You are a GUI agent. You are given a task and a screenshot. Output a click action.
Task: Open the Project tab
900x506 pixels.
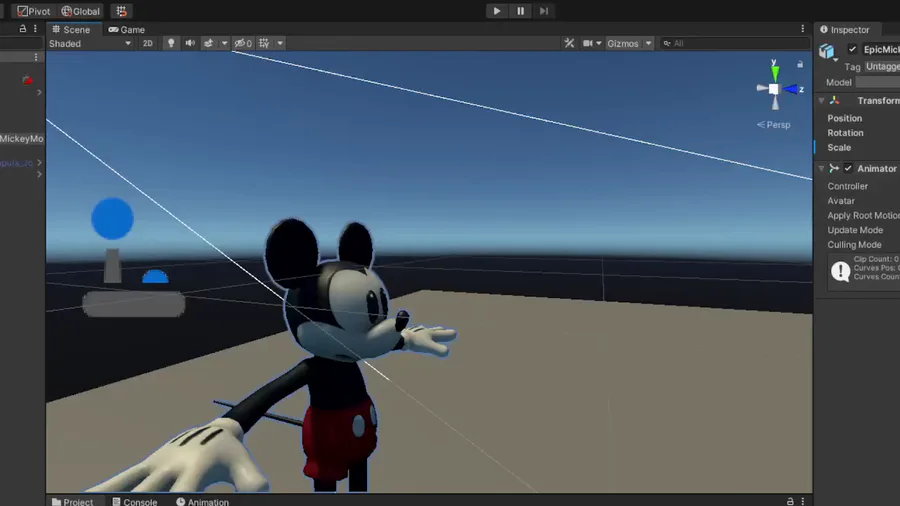coord(72,501)
